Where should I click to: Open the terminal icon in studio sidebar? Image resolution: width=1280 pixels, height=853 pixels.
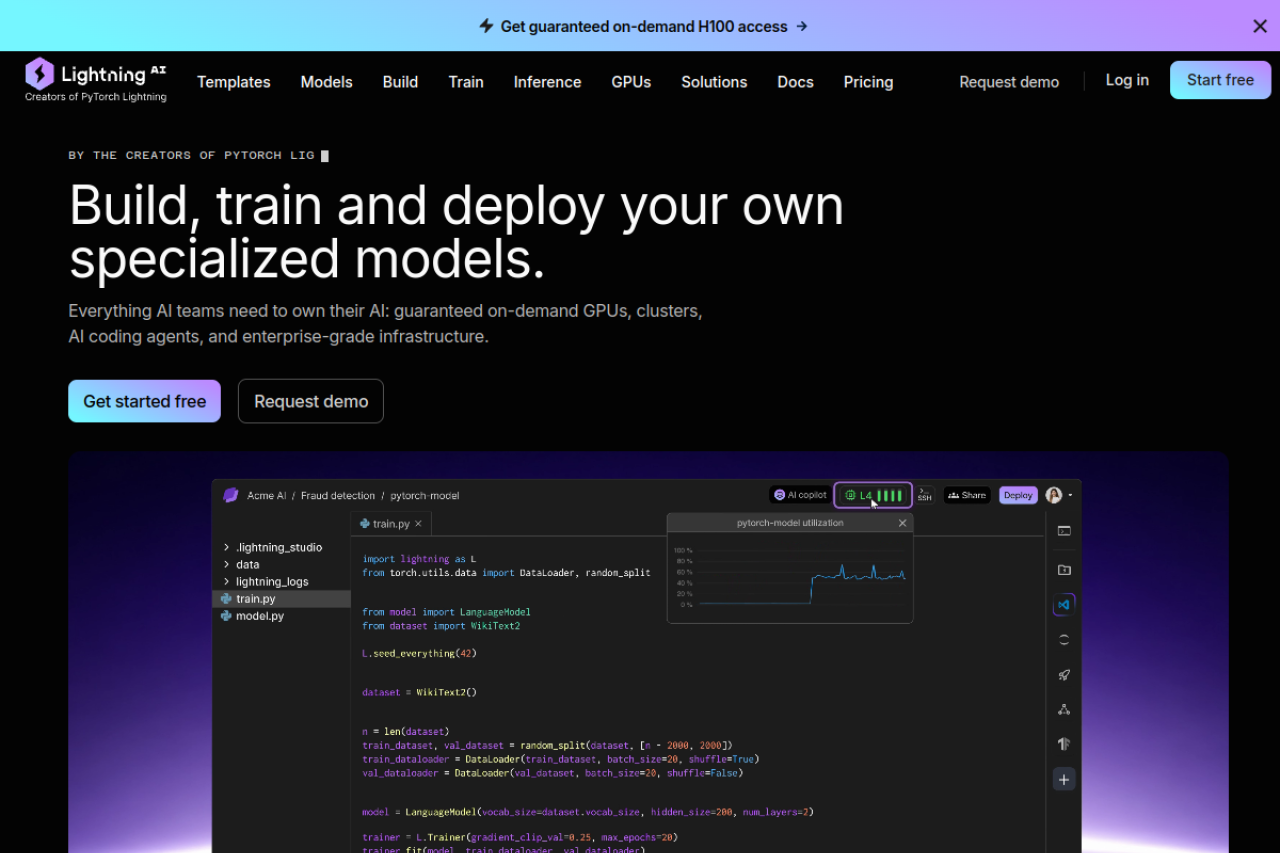click(x=1064, y=531)
